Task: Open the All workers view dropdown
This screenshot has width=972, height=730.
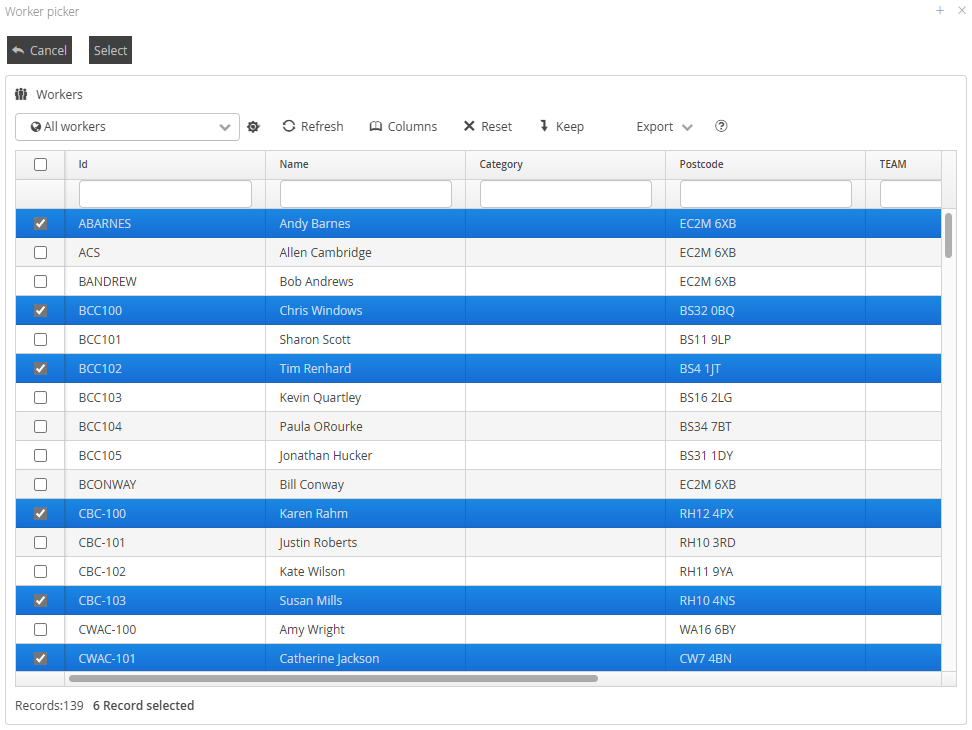Action: coord(127,126)
